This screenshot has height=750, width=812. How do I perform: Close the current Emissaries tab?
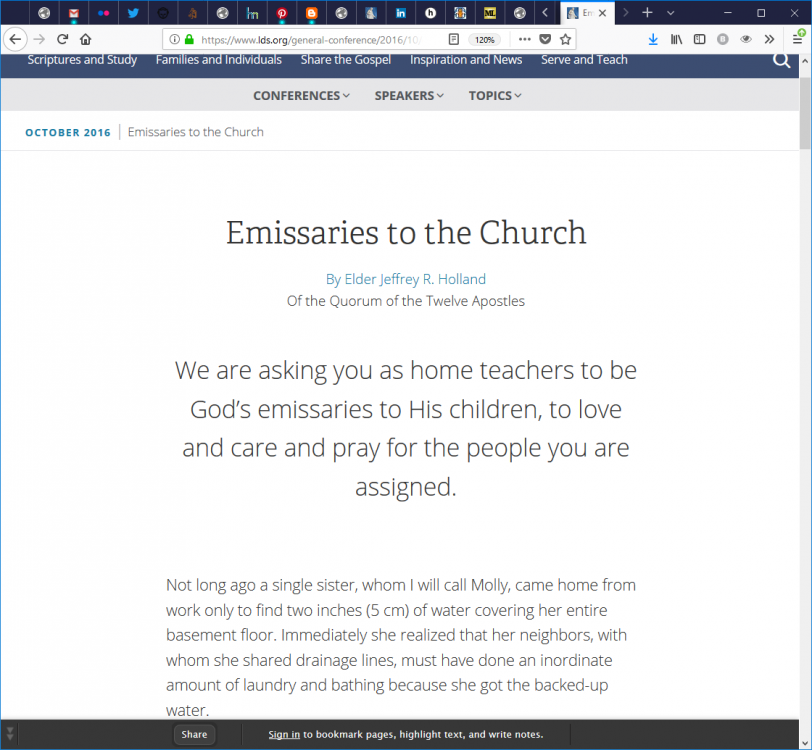(602, 13)
